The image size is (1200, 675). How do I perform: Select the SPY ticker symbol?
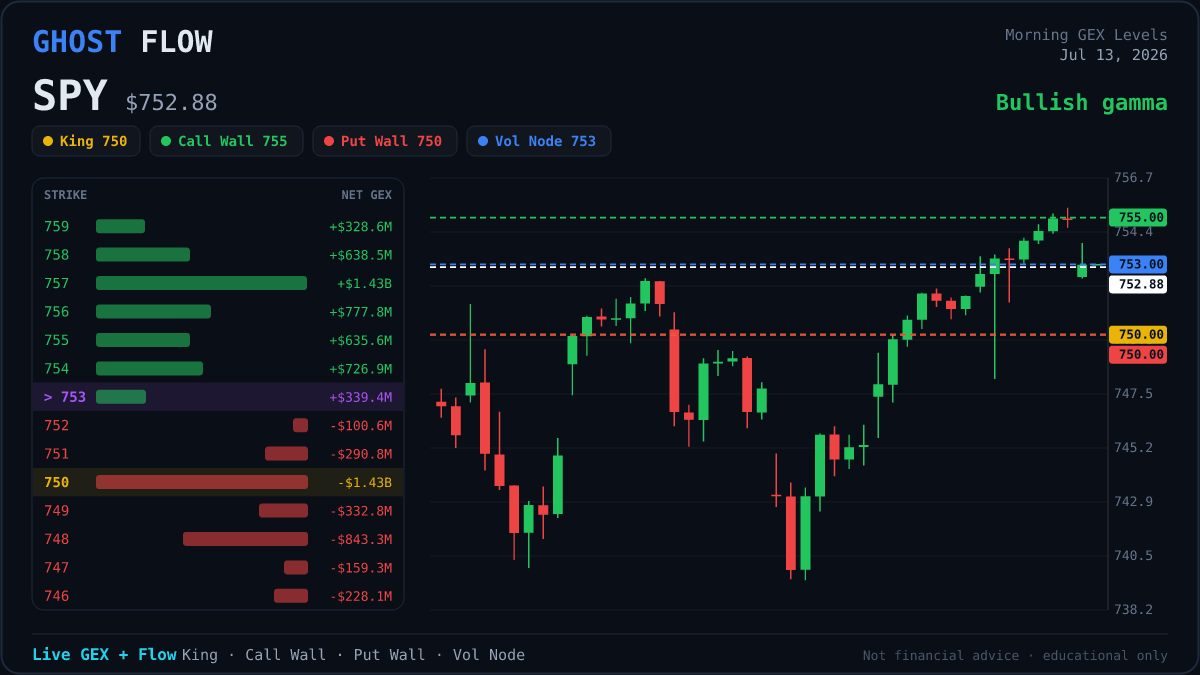point(69,96)
